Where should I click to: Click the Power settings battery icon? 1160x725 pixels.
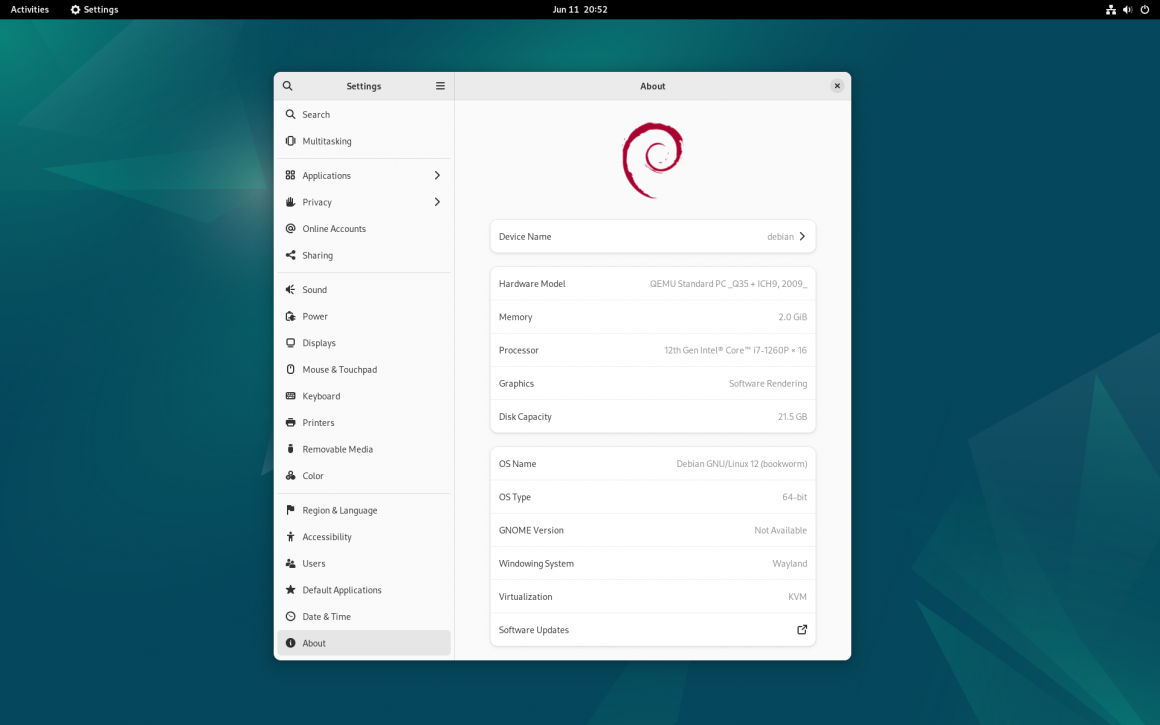tap(289, 316)
